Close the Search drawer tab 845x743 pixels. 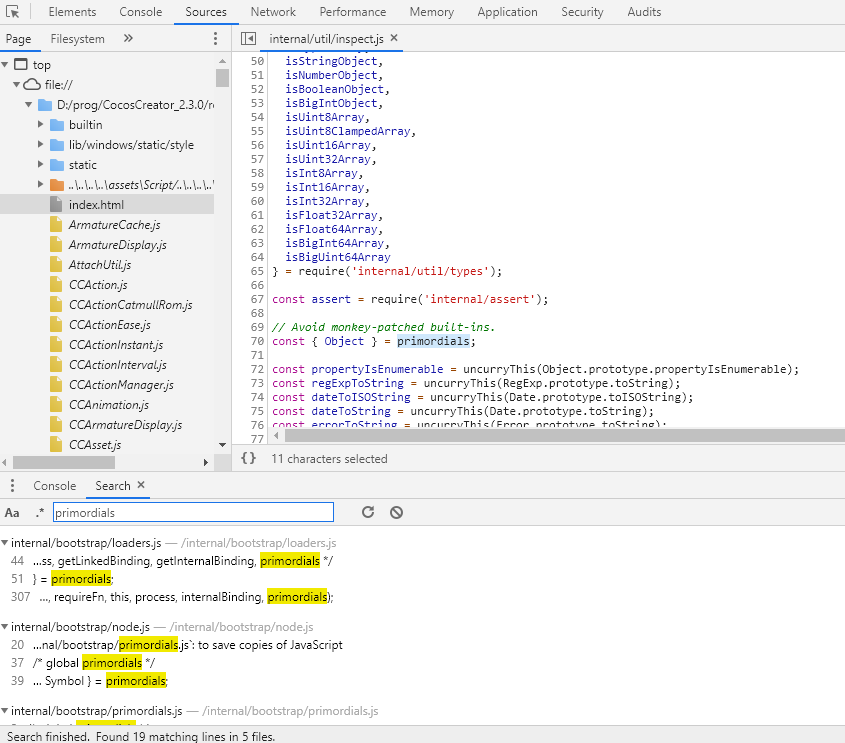click(x=141, y=485)
